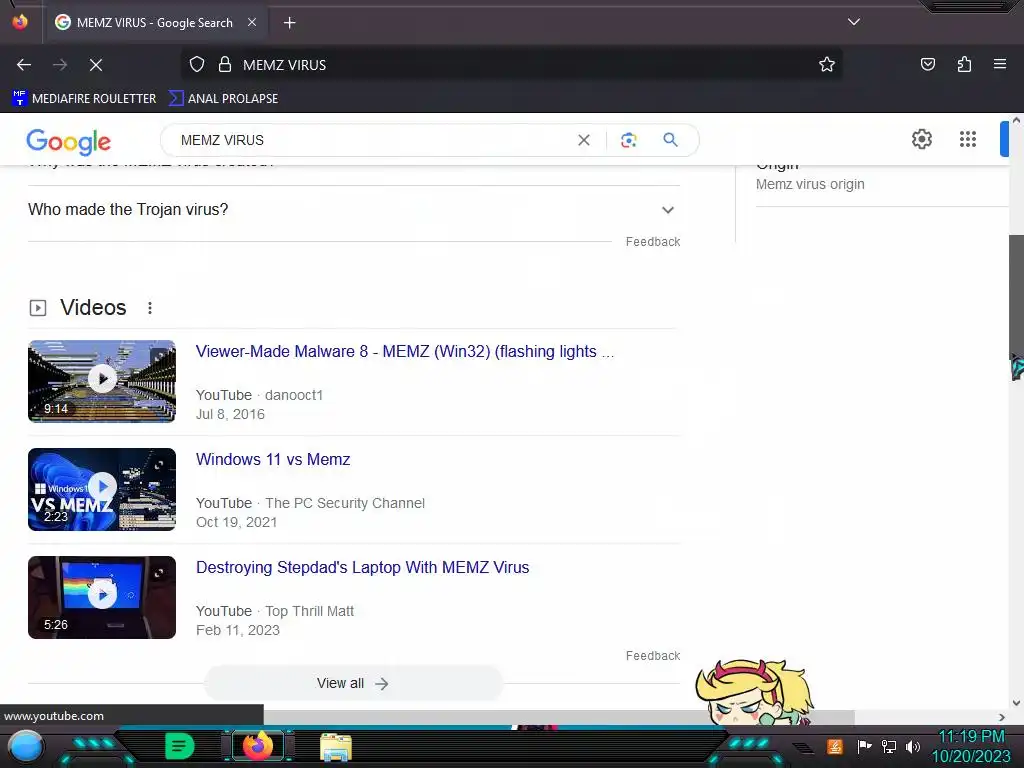The image size is (1024, 768).
Task: Select the MEMZ VIRUS - Google Search tab
Action: (x=155, y=23)
